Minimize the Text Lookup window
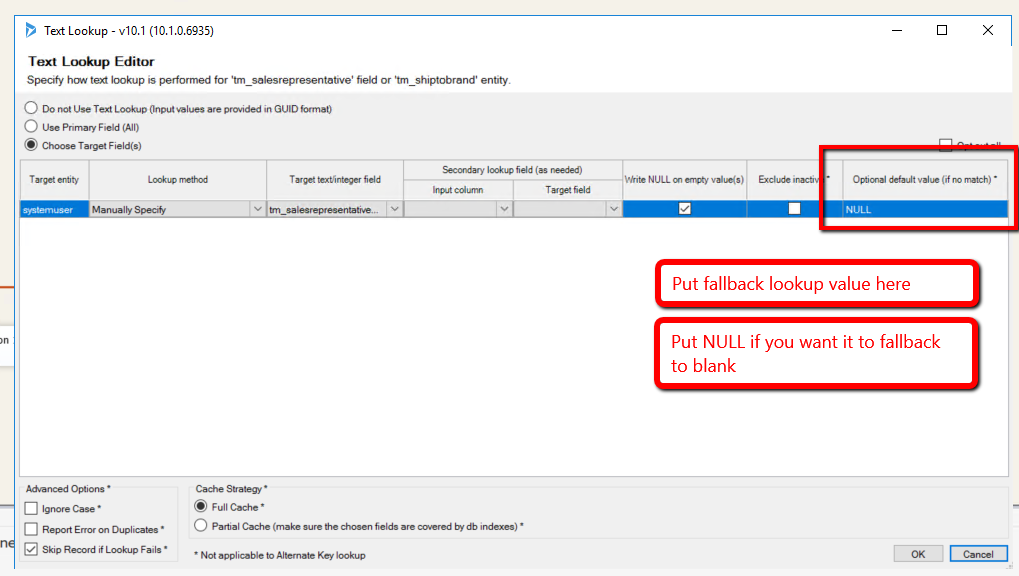The height and width of the screenshot is (576, 1019). [x=897, y=31]
